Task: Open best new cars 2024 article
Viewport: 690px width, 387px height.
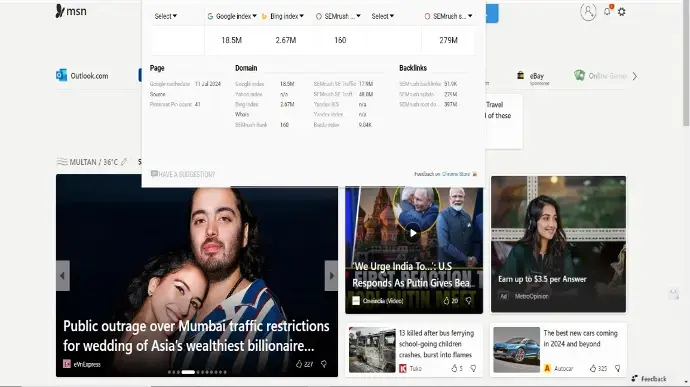Action: (x=580, y=339)
